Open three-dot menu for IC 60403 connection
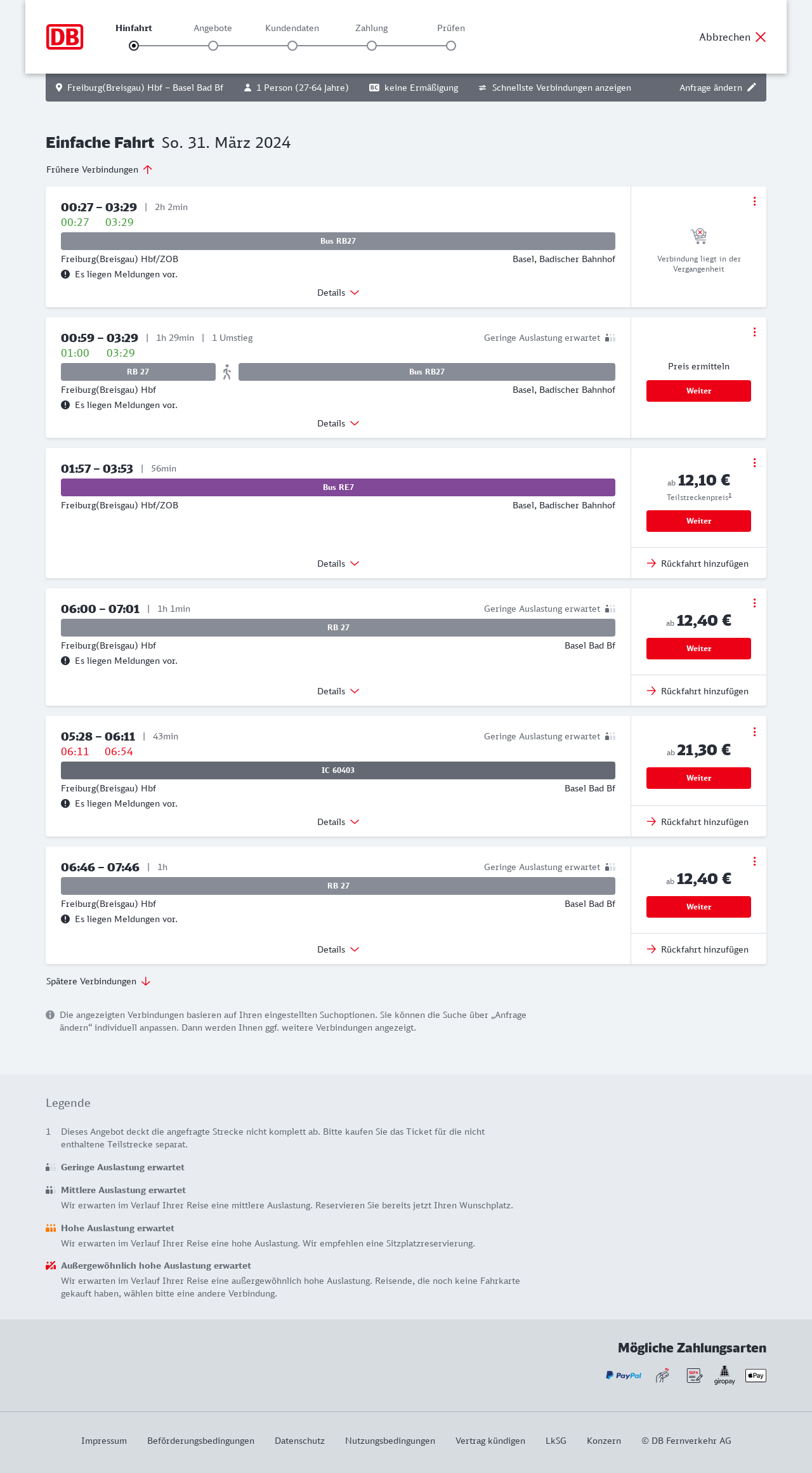 pyautogui.click(x=754, y=732)
